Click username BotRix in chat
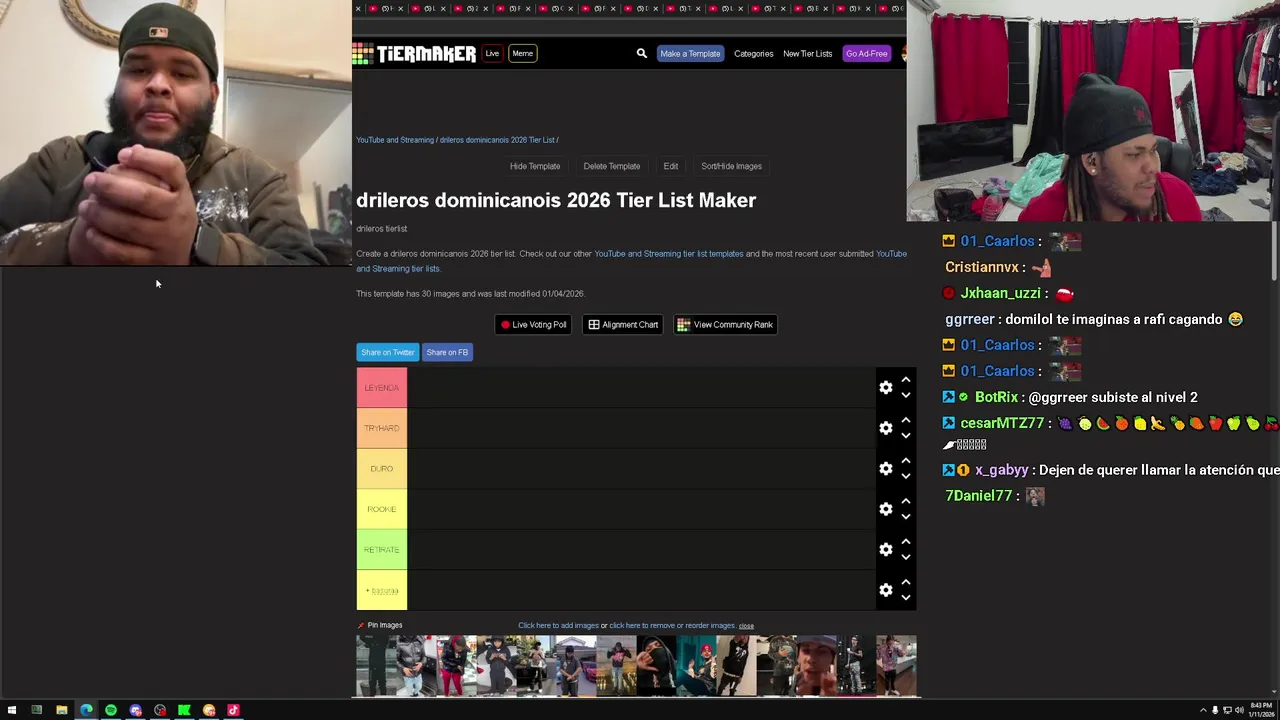The width and height of the screenshot is (1280, 720). (x=996, y=397)
